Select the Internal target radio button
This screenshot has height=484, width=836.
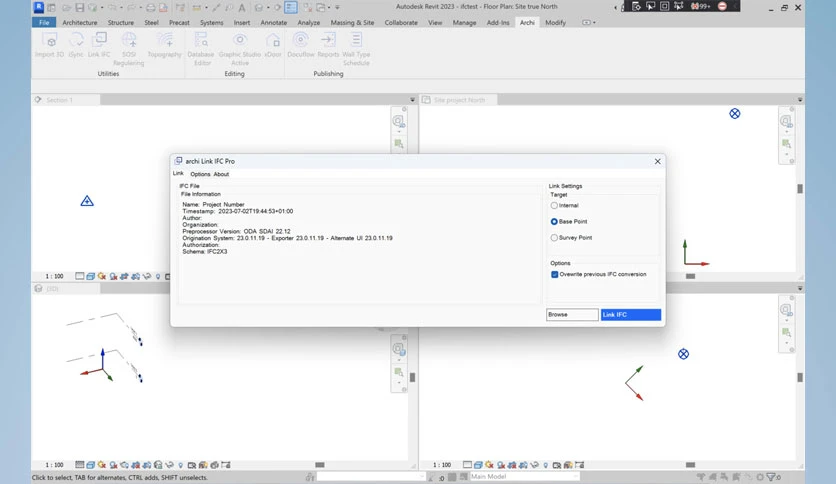554,205
